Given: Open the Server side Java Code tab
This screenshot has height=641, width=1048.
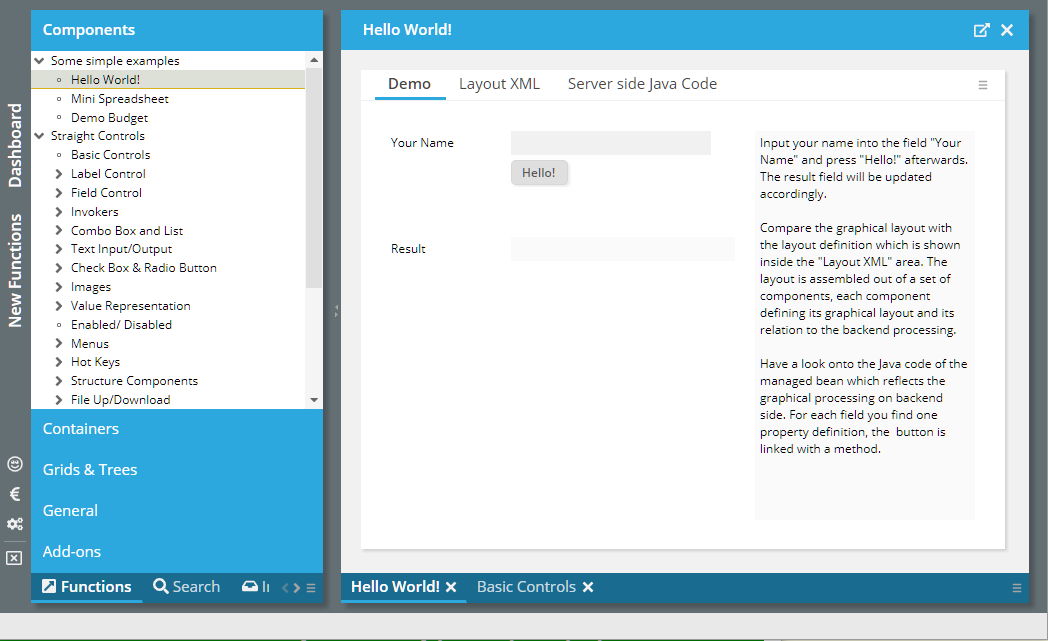Looking at the screenshot, I should [x=642, y=84].
